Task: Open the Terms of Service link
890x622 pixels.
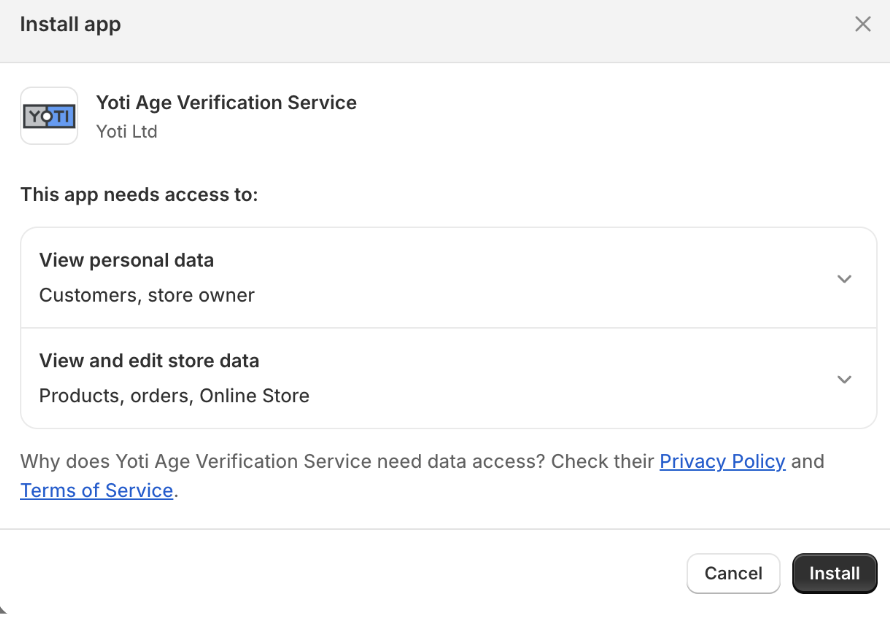Action: point(97,491)
